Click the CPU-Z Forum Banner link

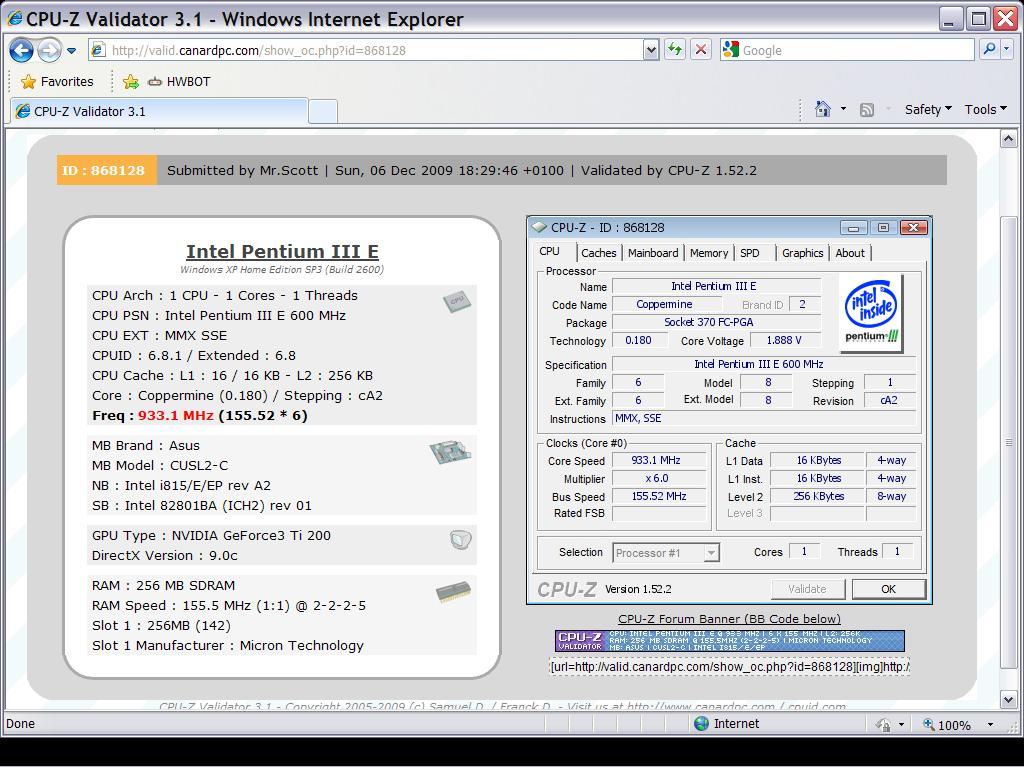coord(729,618)
